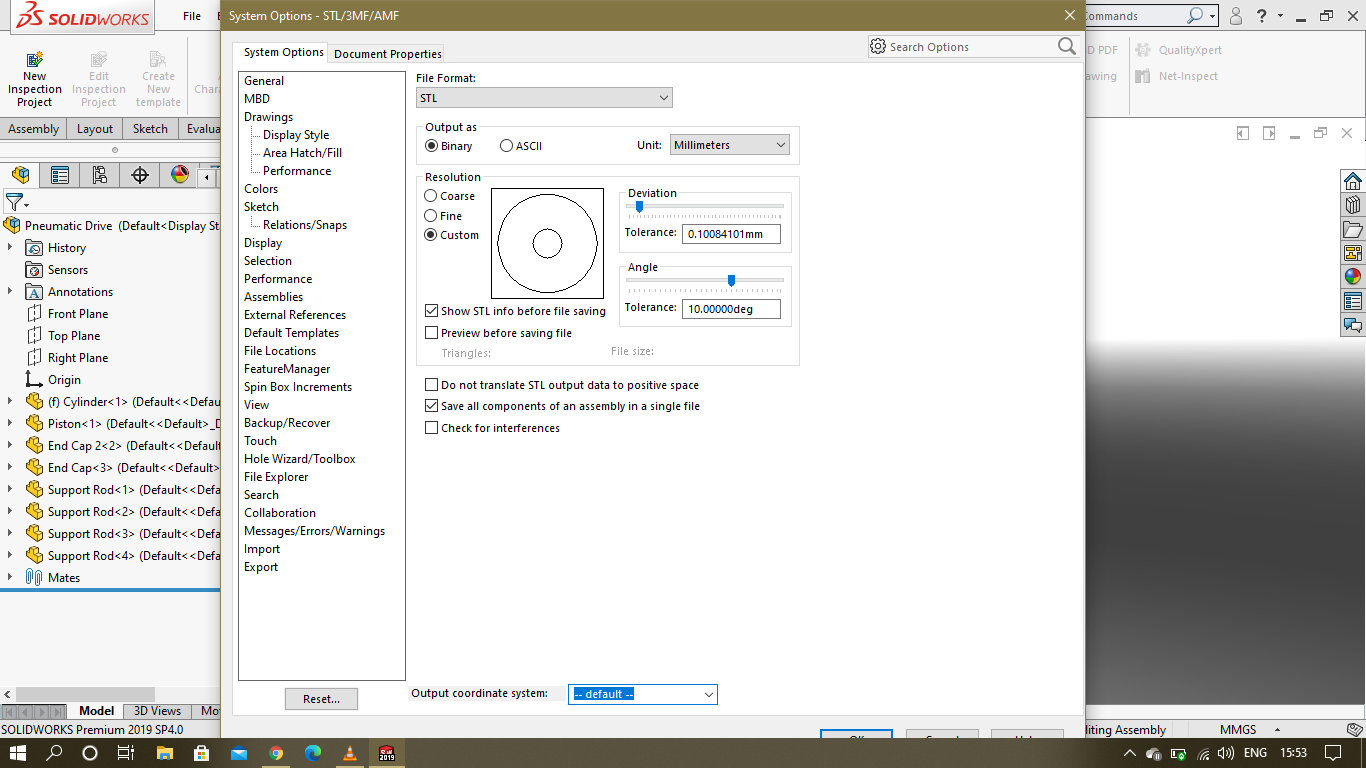Open Design Library task pane icon
Image resolution: width=1366 pixels, height=768 pixels.
(1353, 205)
